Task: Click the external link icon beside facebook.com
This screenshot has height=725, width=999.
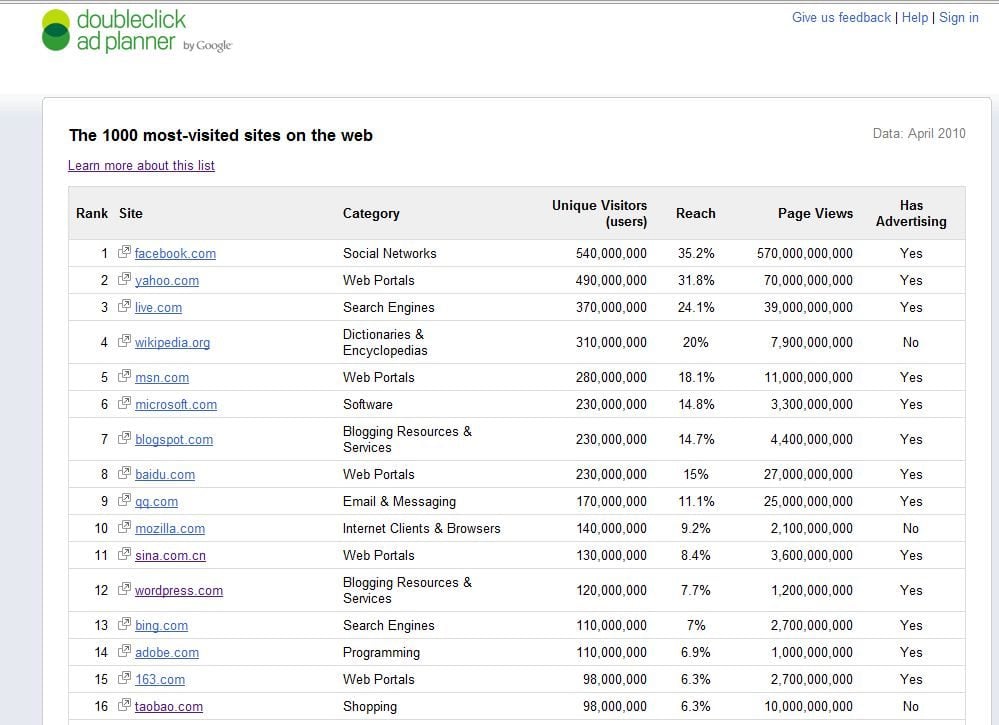Action: 125,253
